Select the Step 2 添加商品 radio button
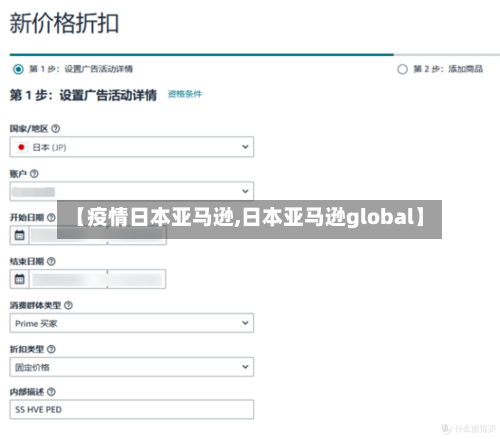This screenshot has height=439, width=500. [x=402, y=69]
